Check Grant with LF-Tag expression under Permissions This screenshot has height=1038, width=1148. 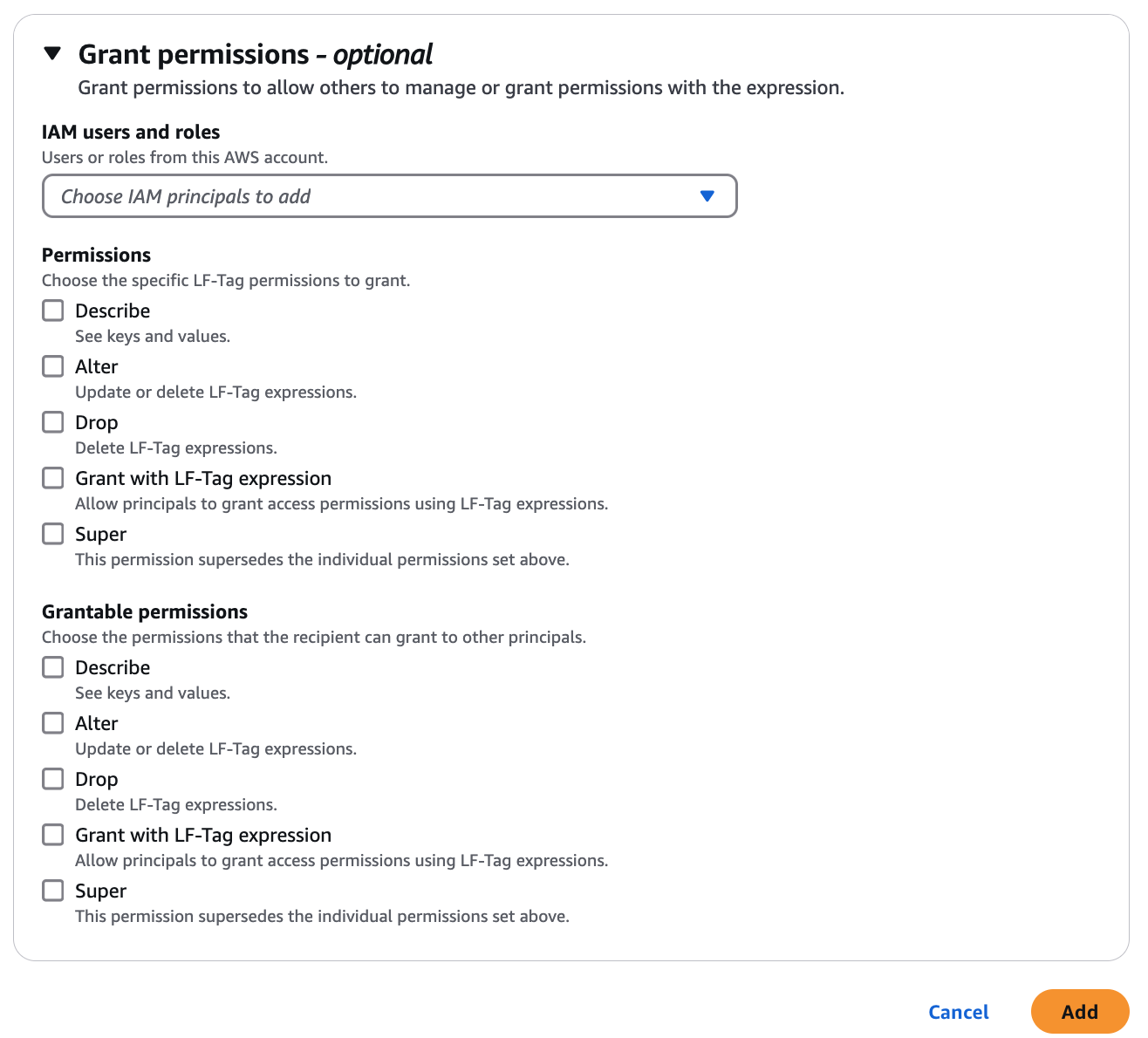[52, 477]
